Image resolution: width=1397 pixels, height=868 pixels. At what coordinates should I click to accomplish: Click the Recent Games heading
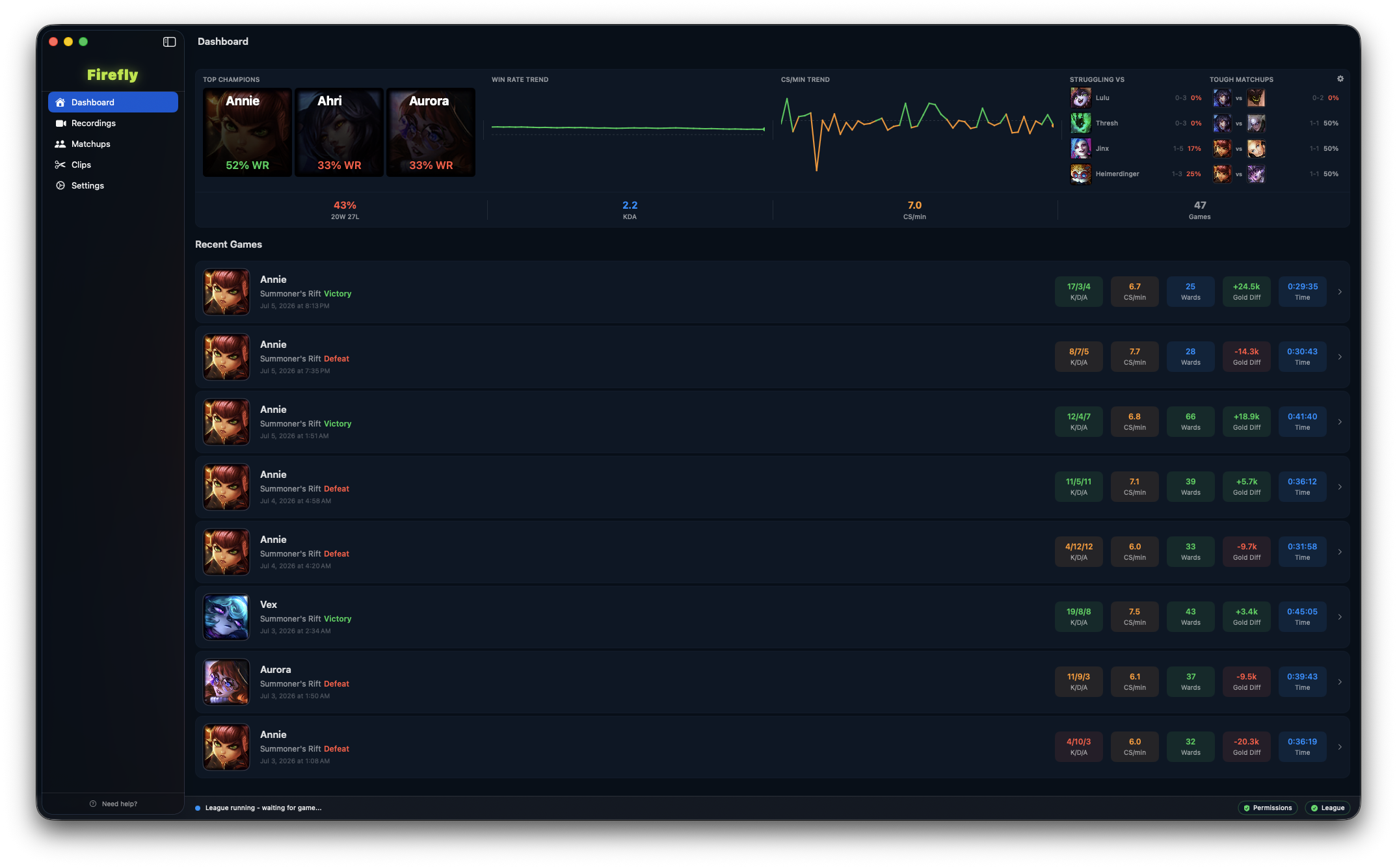coord(228,244)
